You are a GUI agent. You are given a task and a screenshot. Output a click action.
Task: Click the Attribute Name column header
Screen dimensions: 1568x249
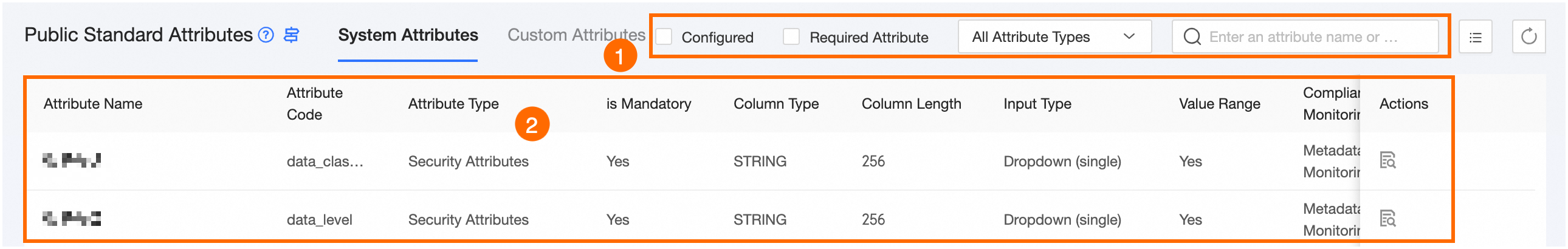point(93,104)
